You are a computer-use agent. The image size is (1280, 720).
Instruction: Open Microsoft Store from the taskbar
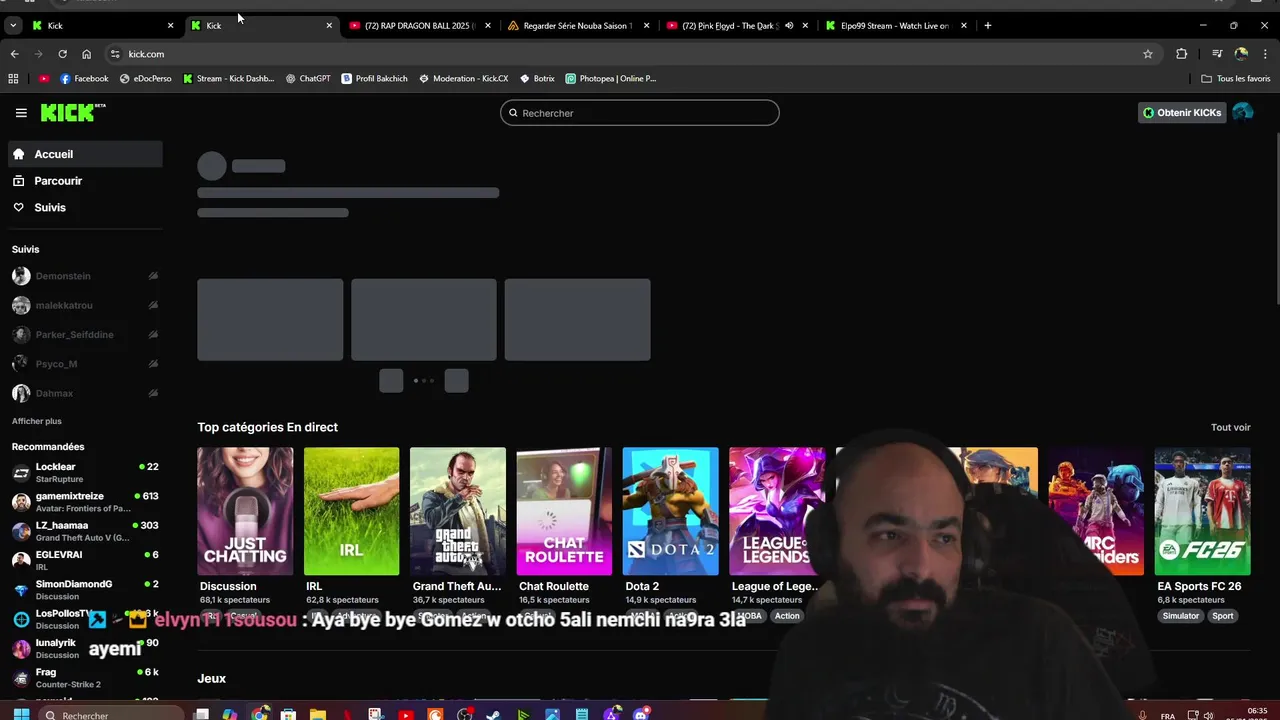(288, 714)
